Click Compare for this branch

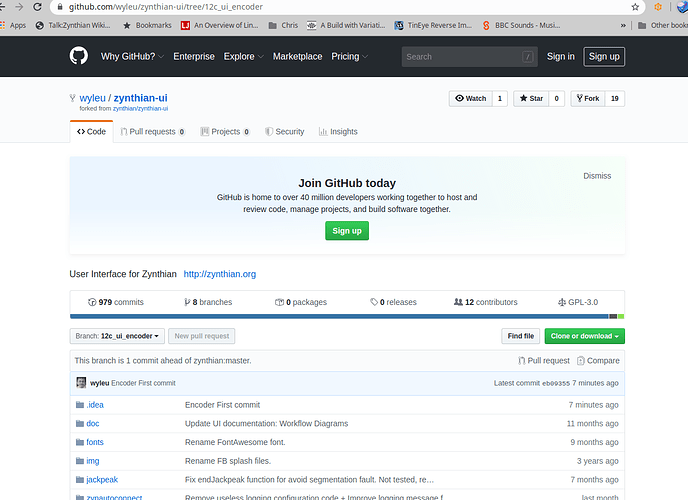(598, 361)
